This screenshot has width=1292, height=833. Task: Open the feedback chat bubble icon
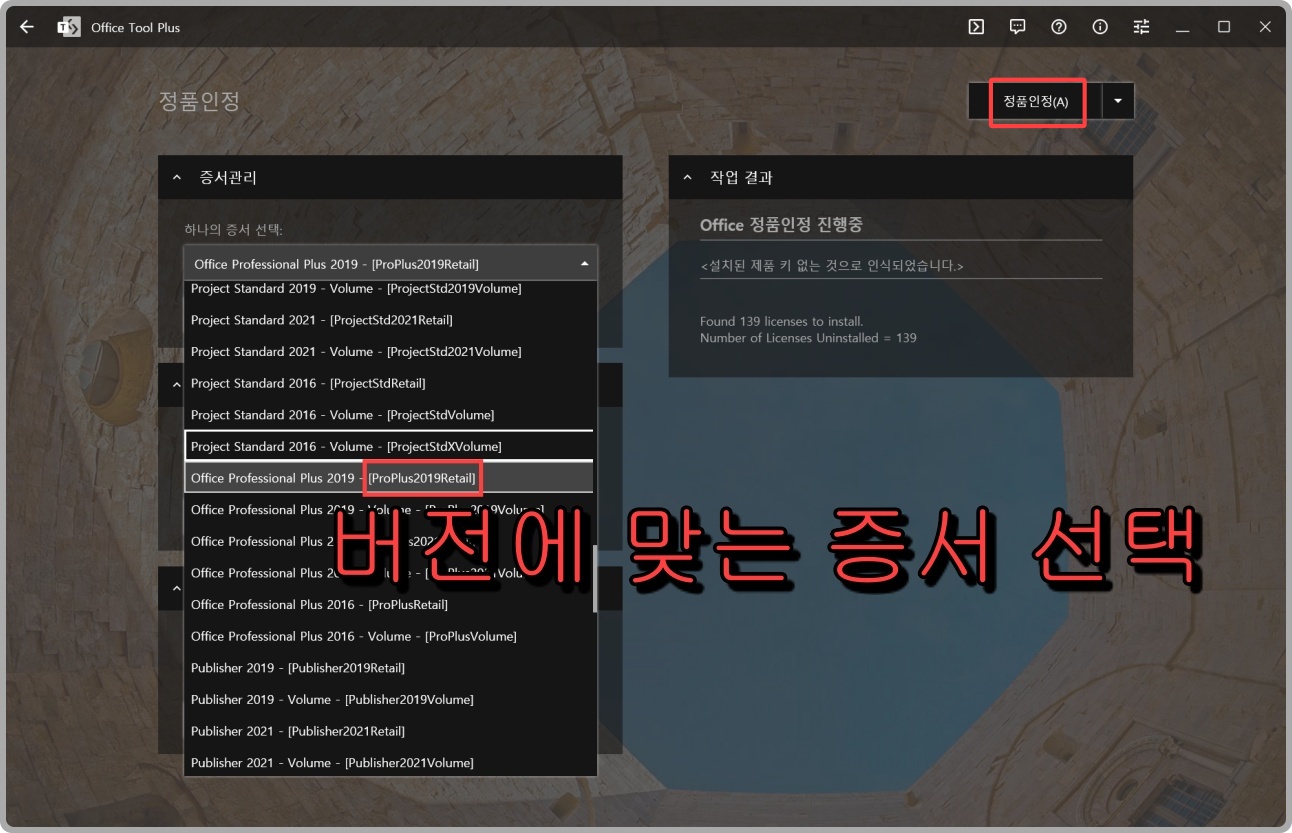click(1016, 26)
